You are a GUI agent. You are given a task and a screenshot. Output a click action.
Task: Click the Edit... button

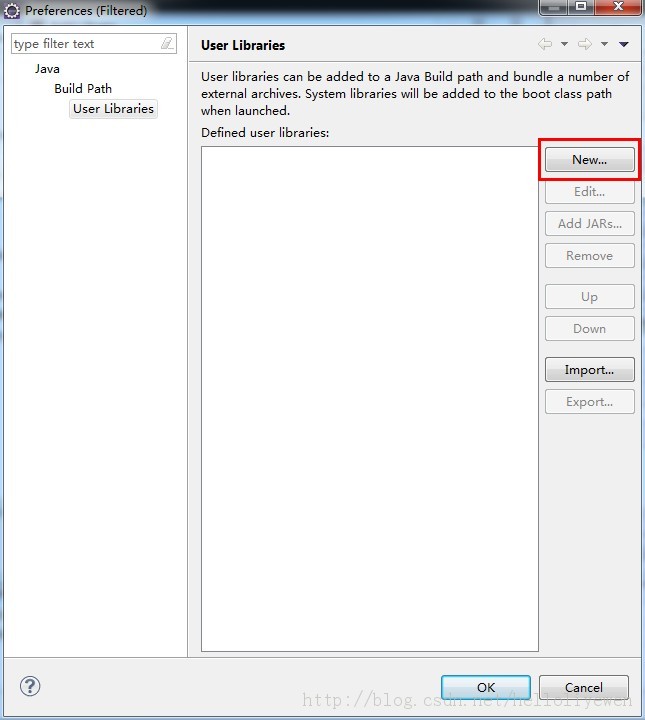click(x=589, y=191)
